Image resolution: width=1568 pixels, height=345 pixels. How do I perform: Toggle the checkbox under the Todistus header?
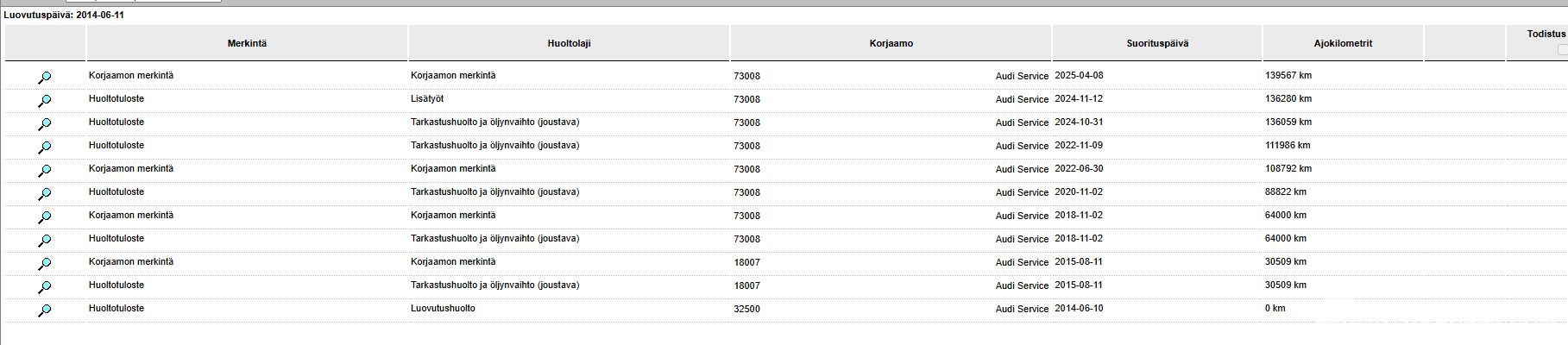click(x=1563, y=50)
